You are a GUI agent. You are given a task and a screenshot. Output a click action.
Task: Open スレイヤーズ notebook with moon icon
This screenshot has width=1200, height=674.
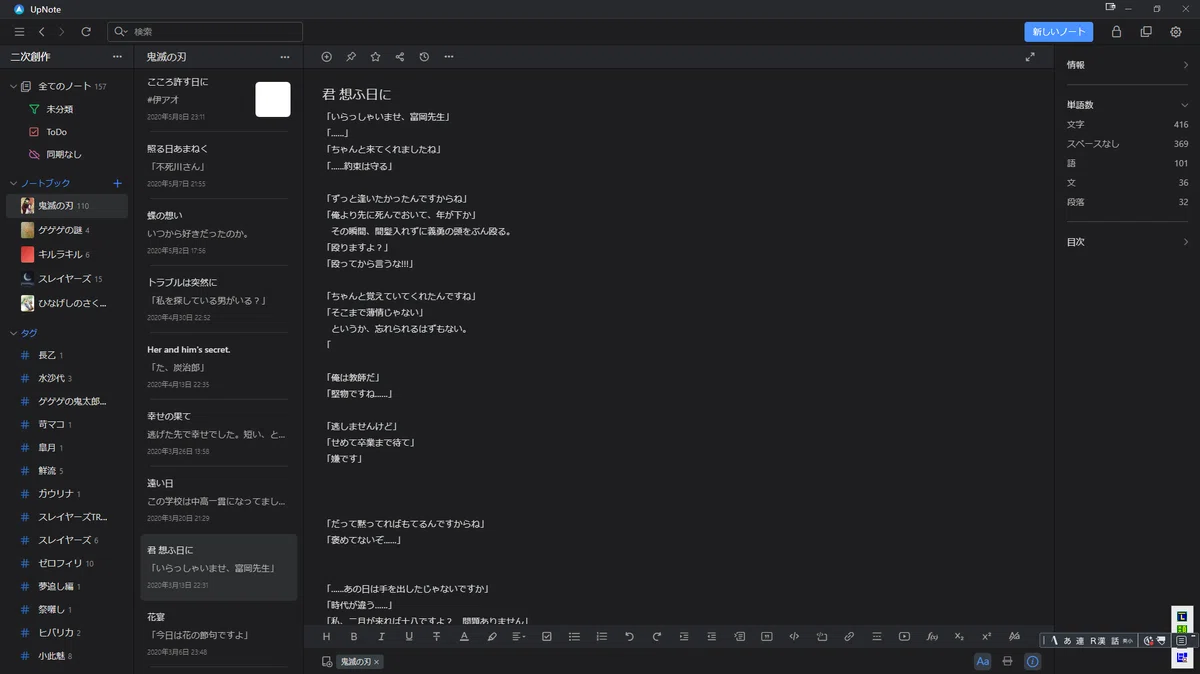66,279
